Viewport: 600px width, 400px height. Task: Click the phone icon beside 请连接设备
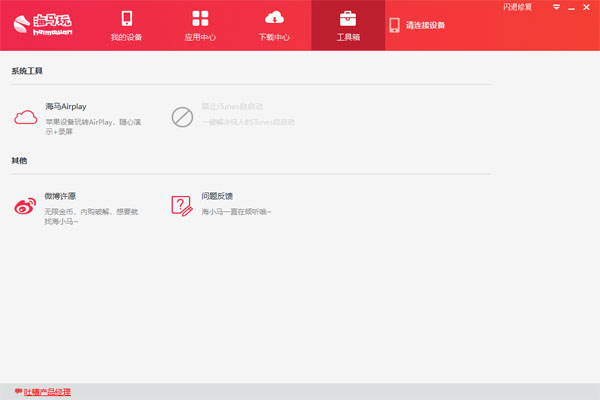coord(394,25)
